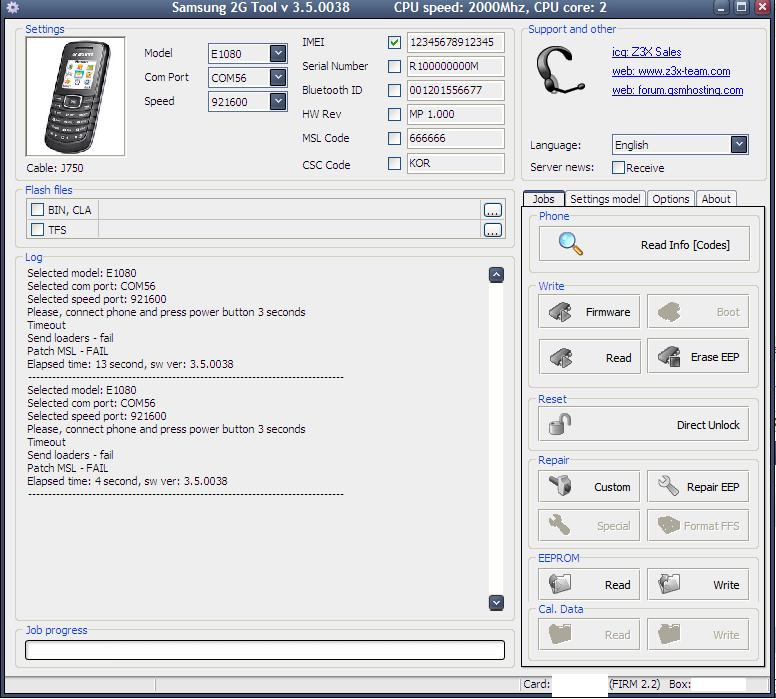
Task: Click 'Elapsed time: 13 second' log line
Action: [130, 364]
